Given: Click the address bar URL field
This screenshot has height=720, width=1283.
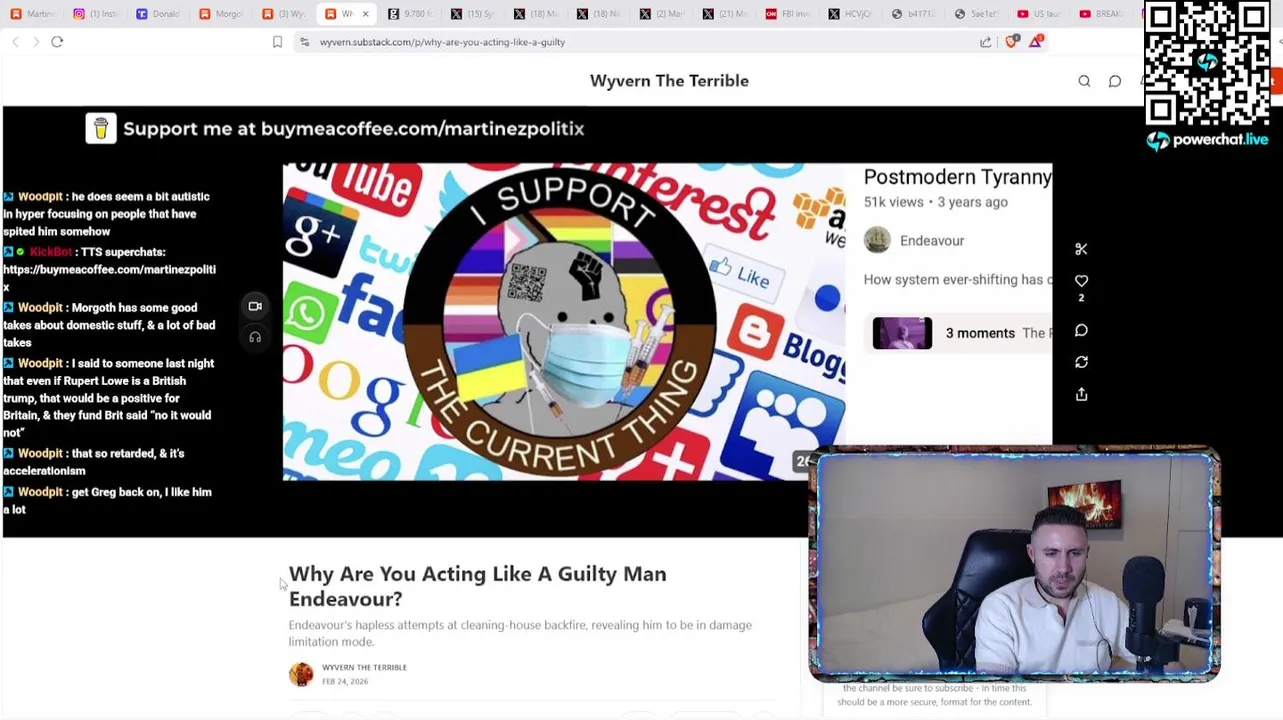Looking at the screenshot, I should click(x=640, y=42).
